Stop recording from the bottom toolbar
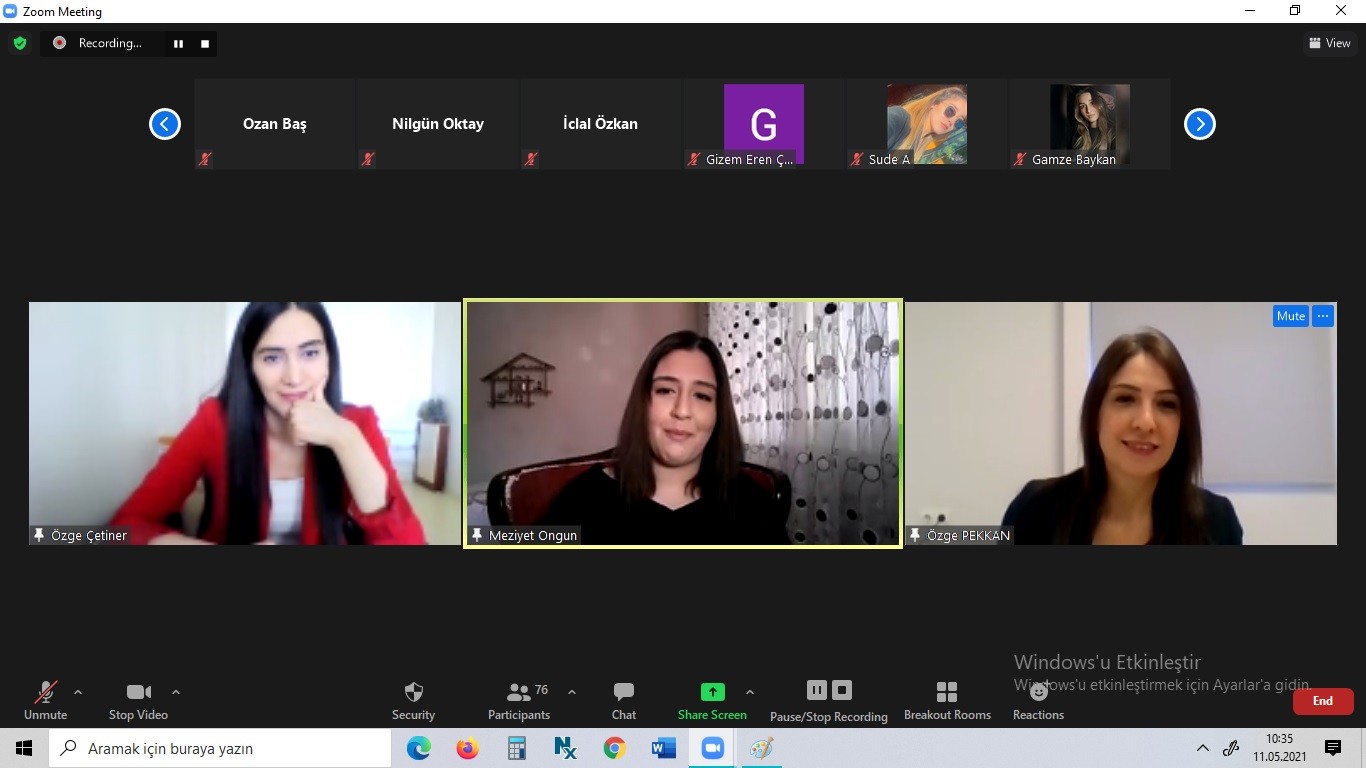Viewport: 1366px width, 768px height. [842, 690]
